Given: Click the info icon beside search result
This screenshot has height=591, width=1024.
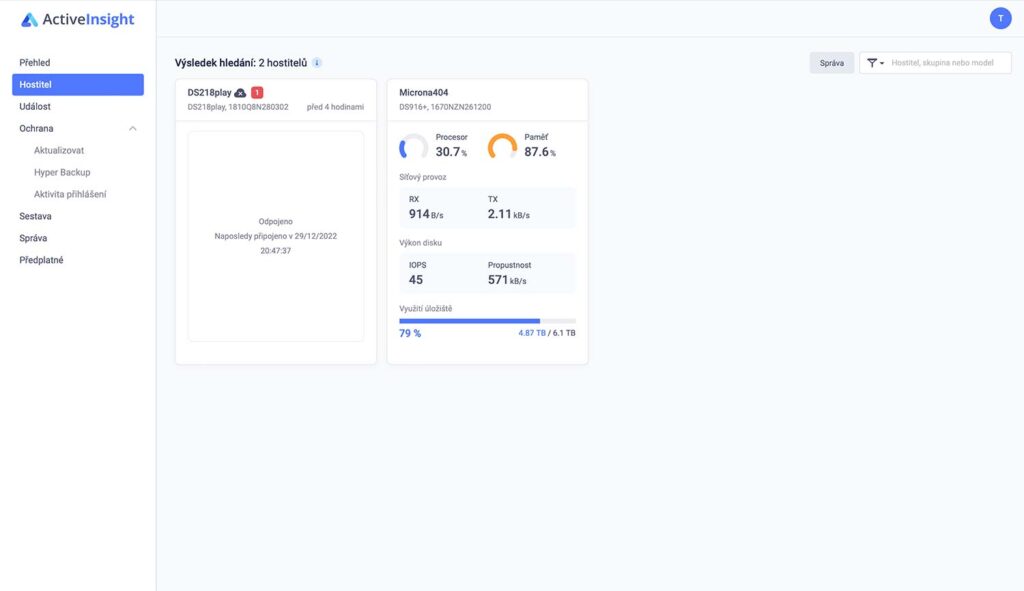Looking at the screenshot, I should [x=317, y=63].
